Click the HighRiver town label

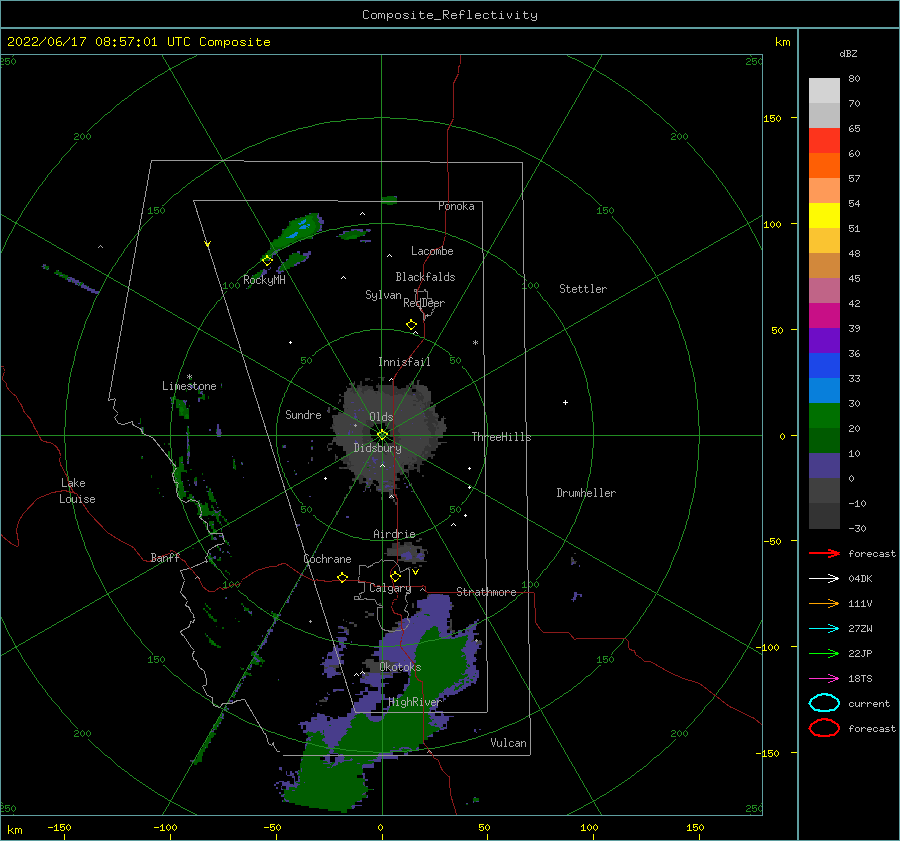(x=414, y=702)
